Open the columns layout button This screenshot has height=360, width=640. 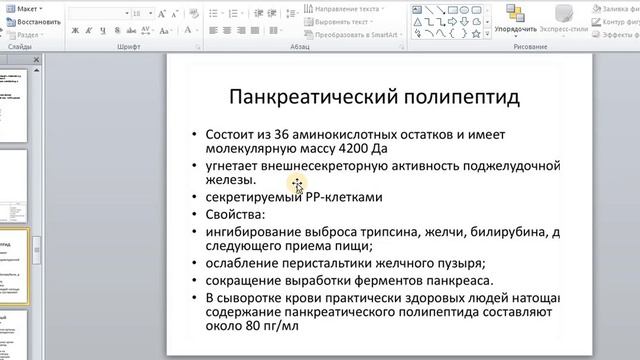tap(276, 31)
